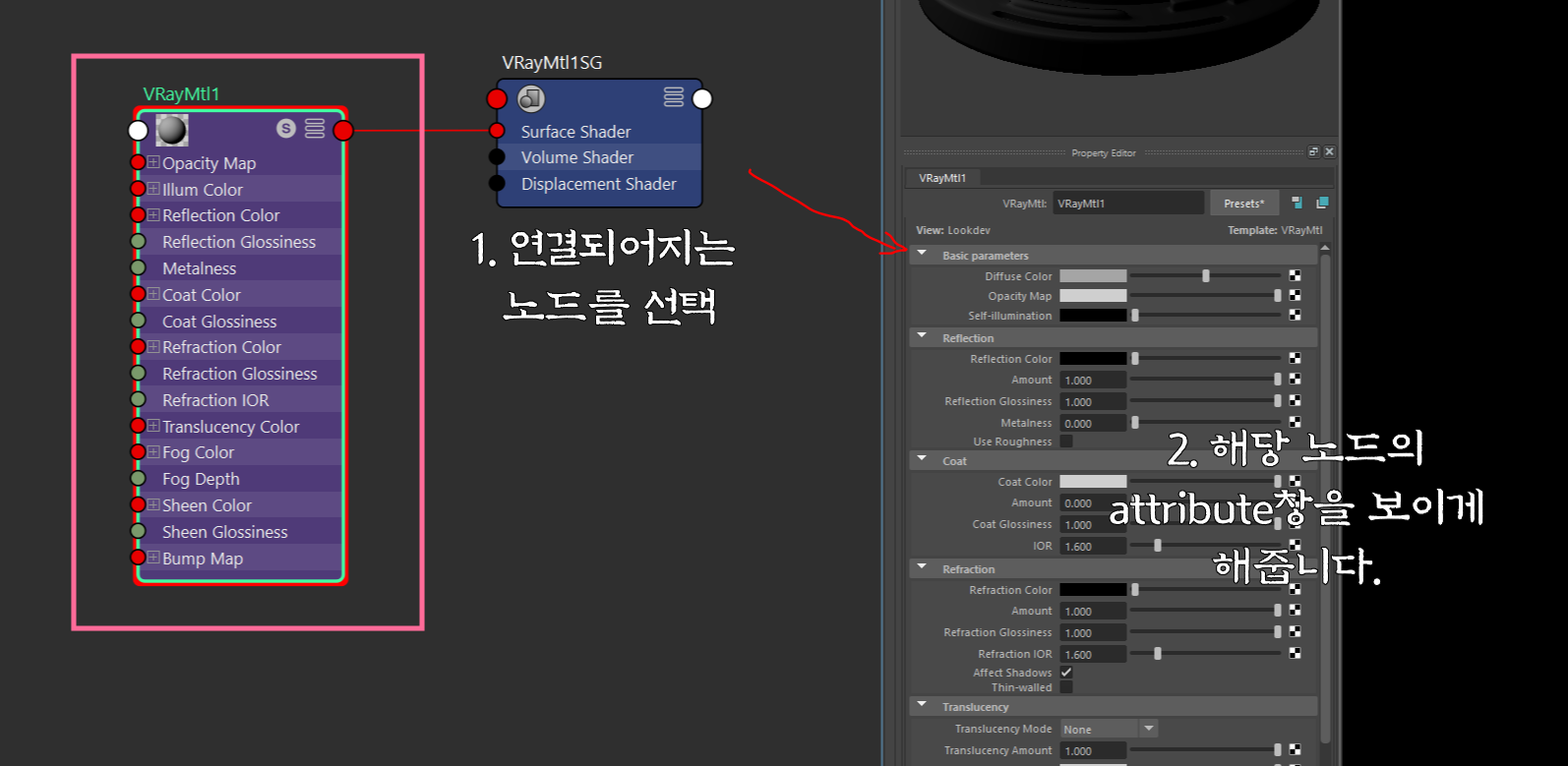The image size is (1568, 766).
Task: Enable the Use Roughness checkbox
Action: pos(1066,442)
